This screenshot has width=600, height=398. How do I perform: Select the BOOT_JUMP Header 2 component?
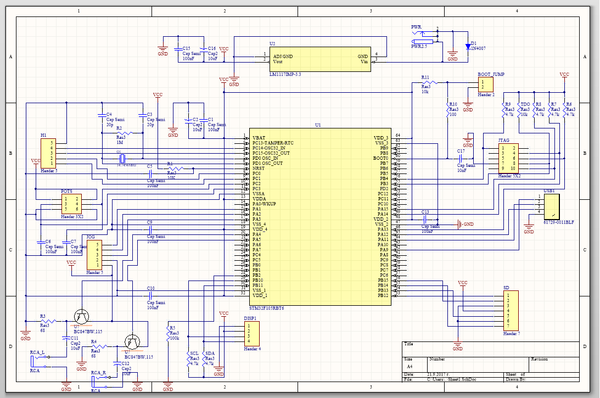click(486, 85)
